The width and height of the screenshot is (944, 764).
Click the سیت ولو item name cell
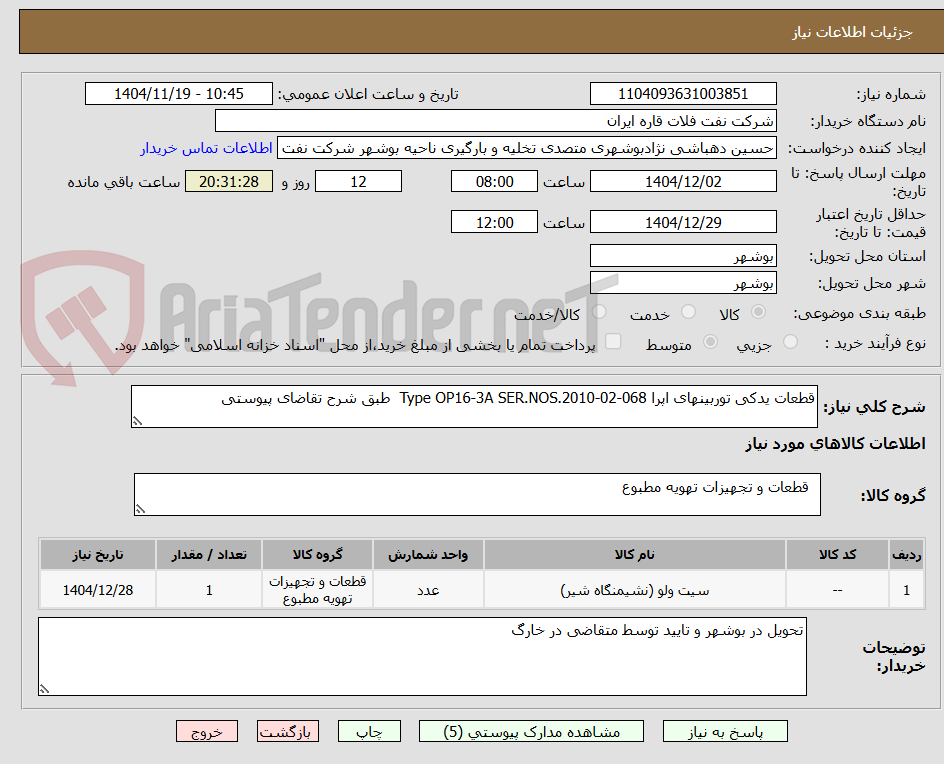[x=635, y=590]
